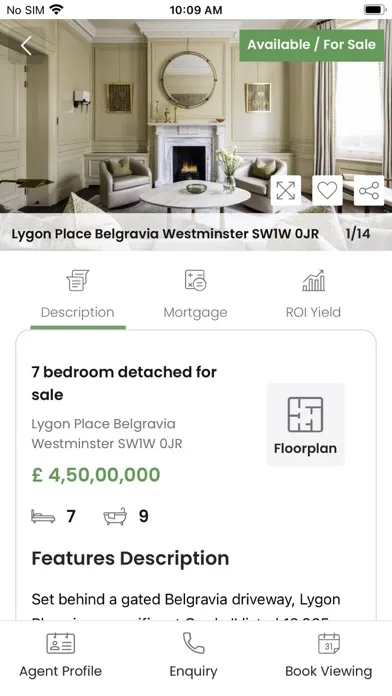Switch to the ROI Yield tab
The image size is (392, 696).
[x=313, y=312]
